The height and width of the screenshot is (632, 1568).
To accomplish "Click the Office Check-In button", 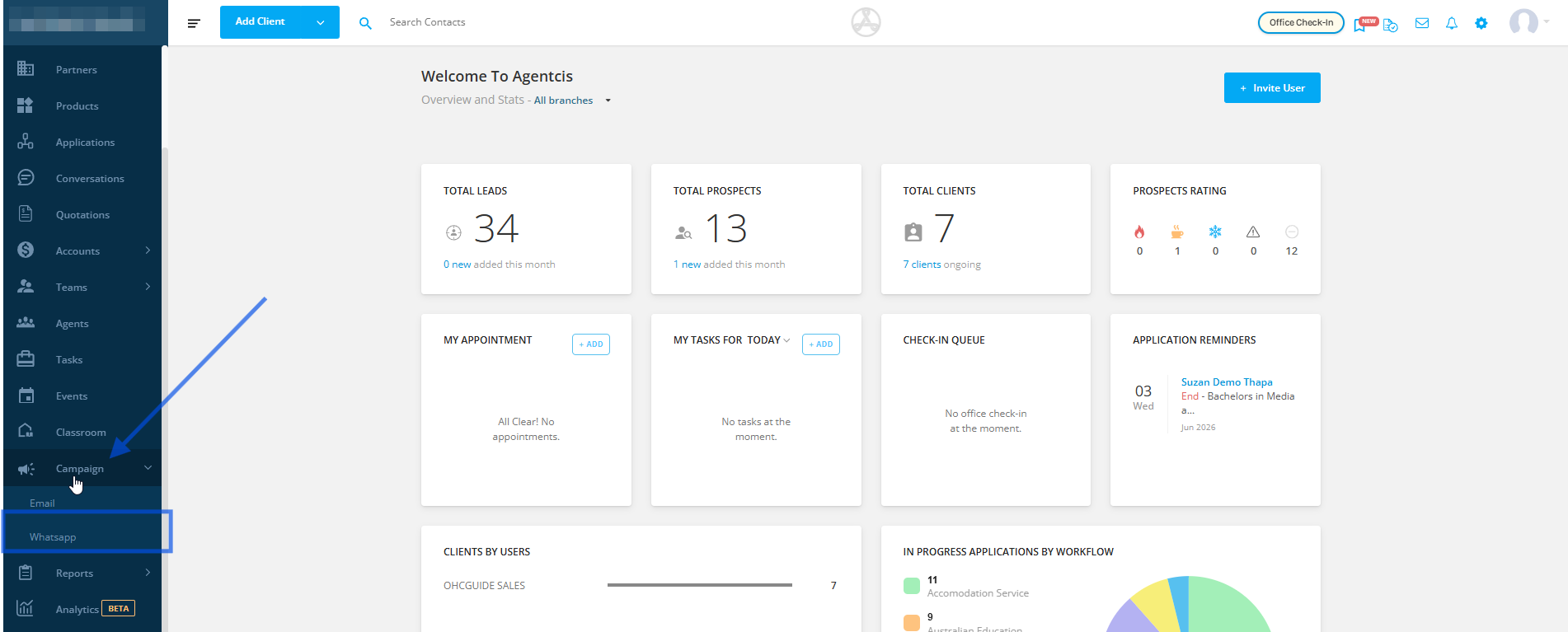I will coord(1301,22).
